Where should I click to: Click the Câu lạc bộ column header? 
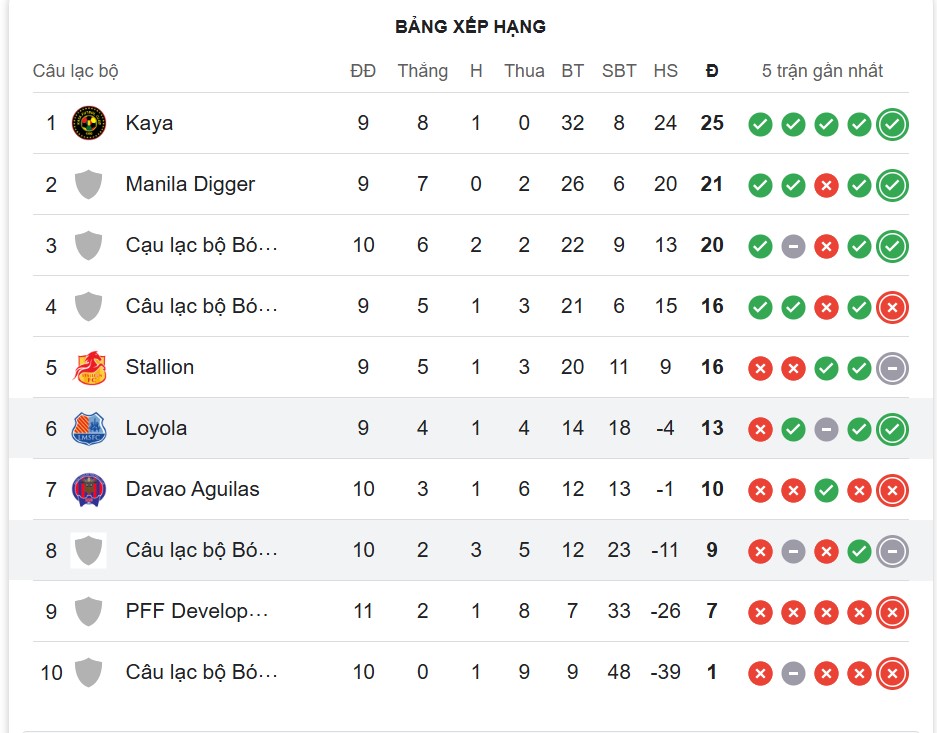click(x=76, y=71)
